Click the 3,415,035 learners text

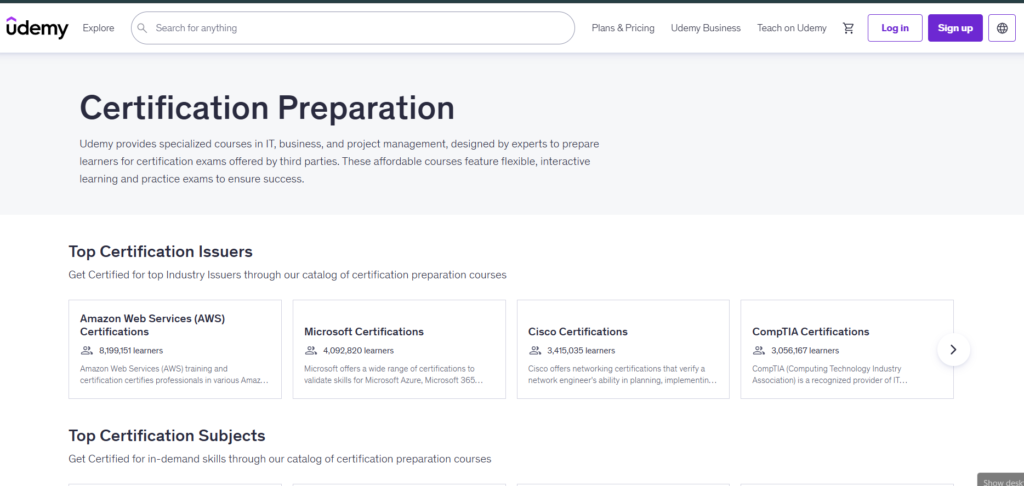tap(581, 351)
